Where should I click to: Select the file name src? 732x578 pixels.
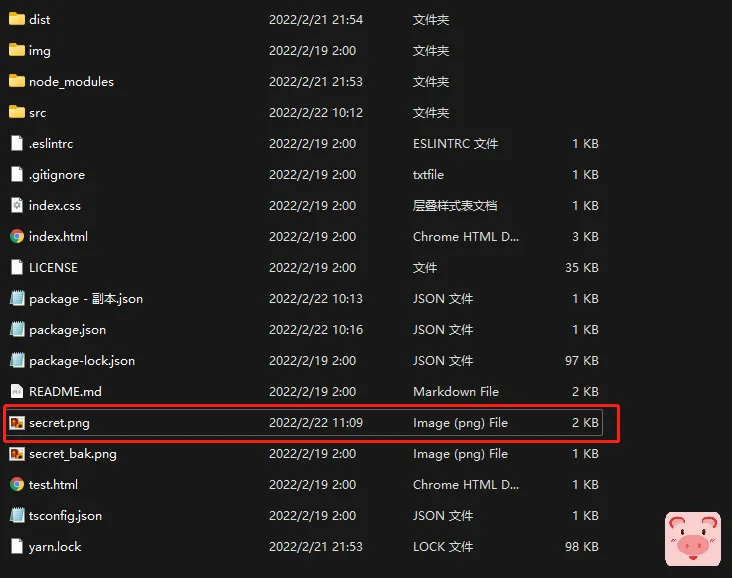[37, 113]
